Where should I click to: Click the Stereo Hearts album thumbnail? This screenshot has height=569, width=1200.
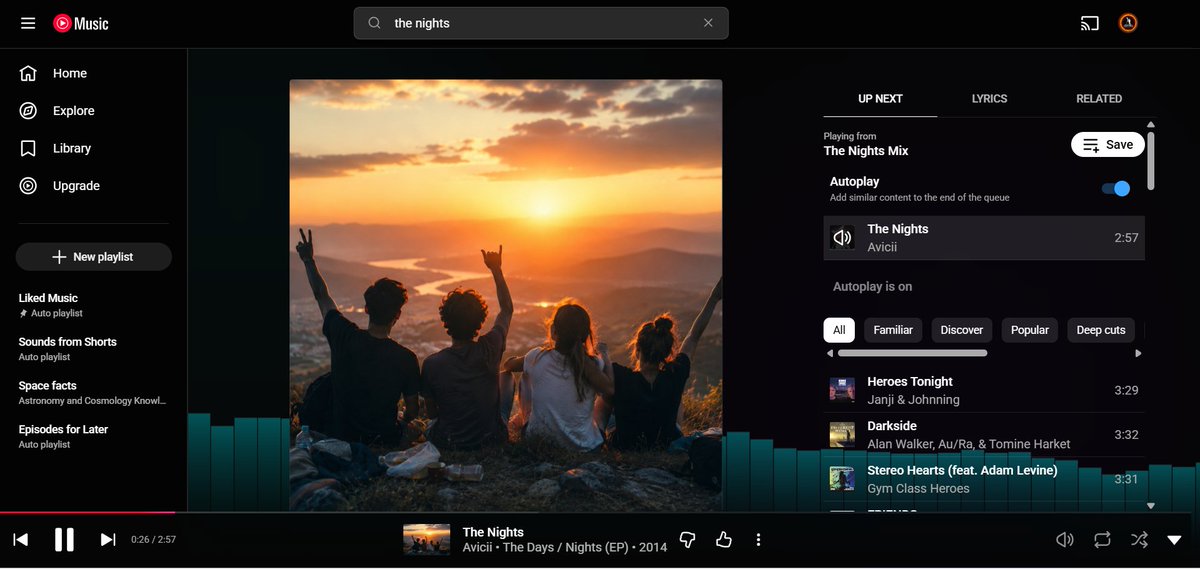[x=842, y=479]
